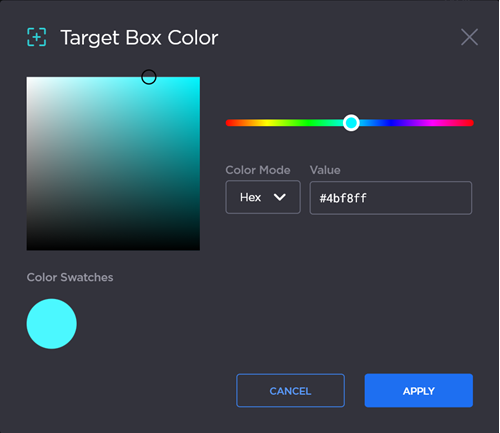Set hue to magenta on hue slider
Viewport: 500px width, 433px height.
(432, 123)
